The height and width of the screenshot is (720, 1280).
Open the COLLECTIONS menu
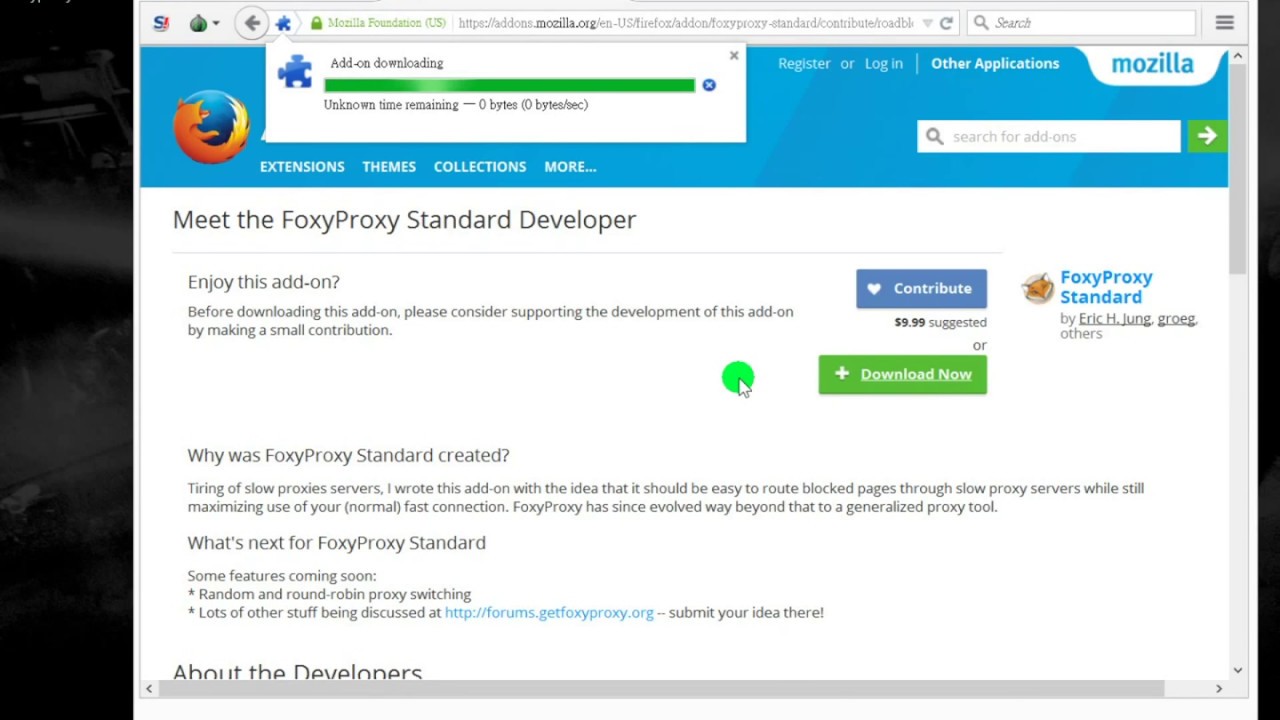[480, 167]
